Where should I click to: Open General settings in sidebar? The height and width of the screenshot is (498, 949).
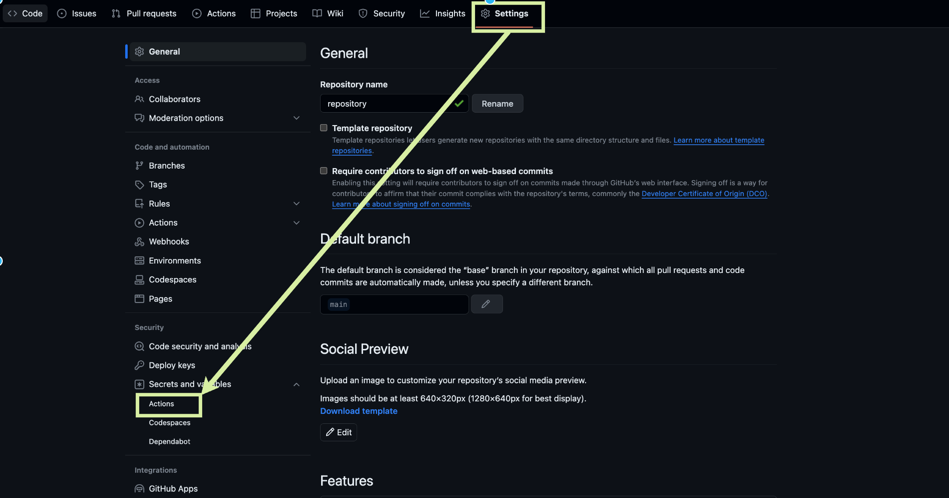216,51
